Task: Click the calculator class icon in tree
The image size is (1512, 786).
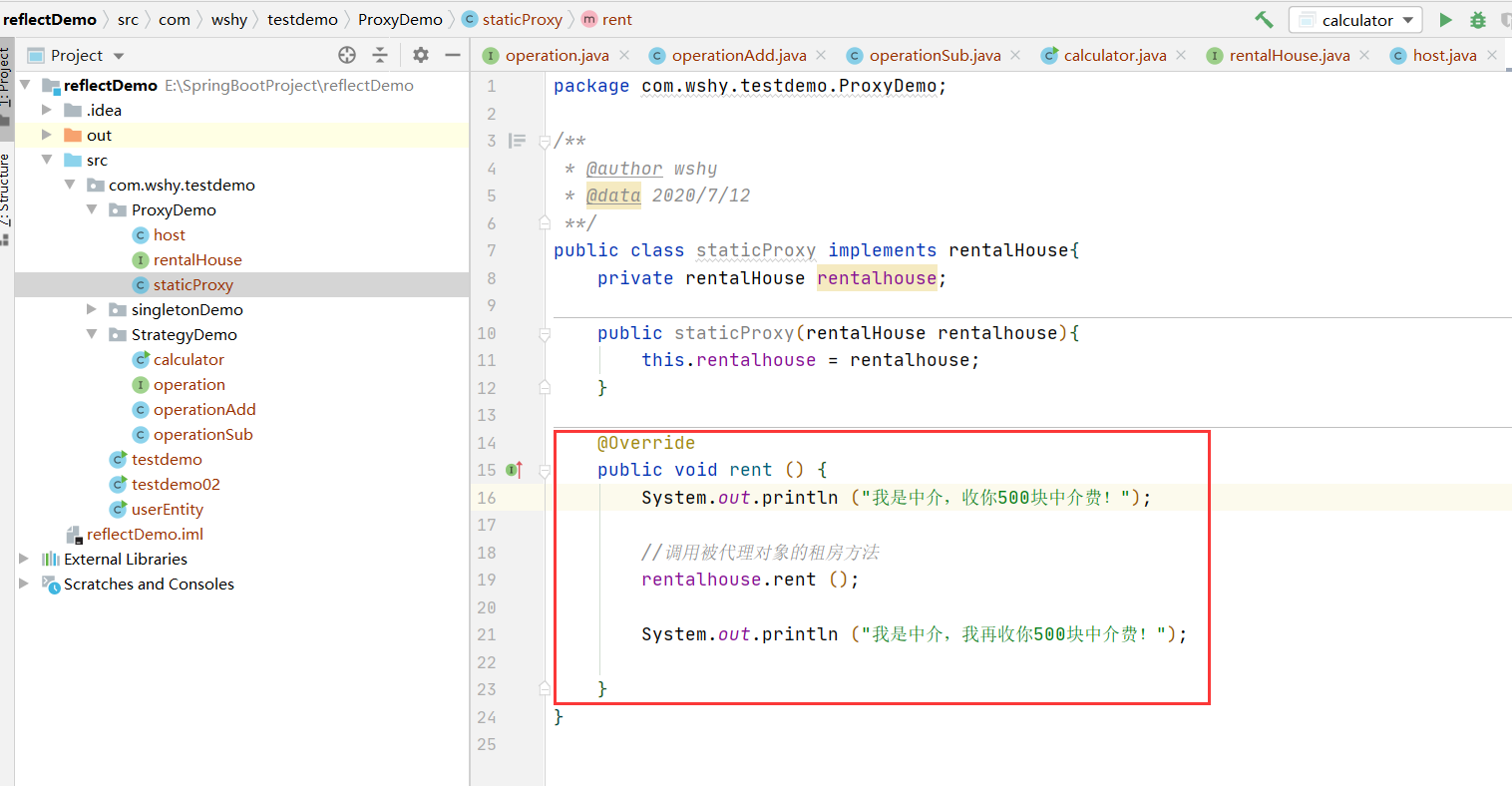Action: coord(141,359)
